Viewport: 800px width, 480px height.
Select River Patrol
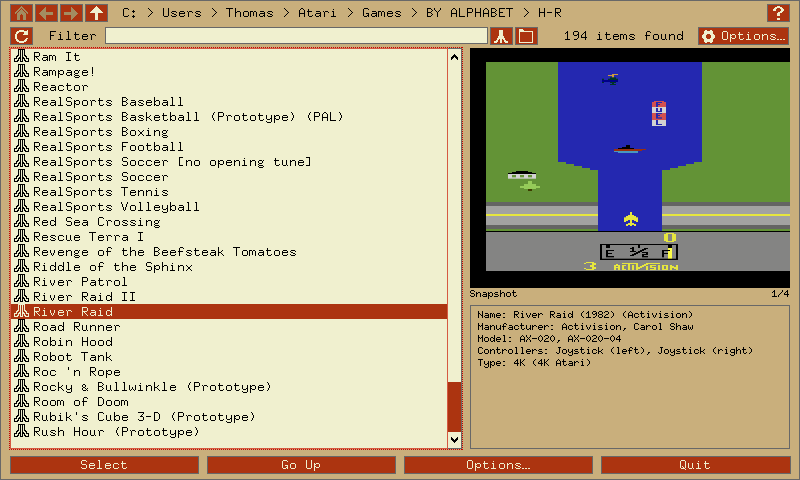[x=229, y=282]
